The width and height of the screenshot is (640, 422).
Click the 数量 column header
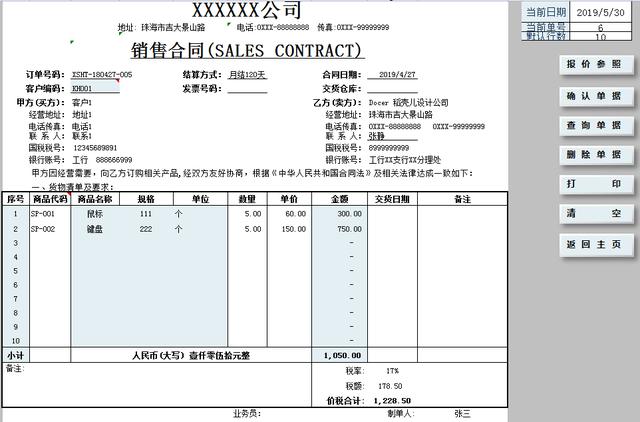pos(247,199)
